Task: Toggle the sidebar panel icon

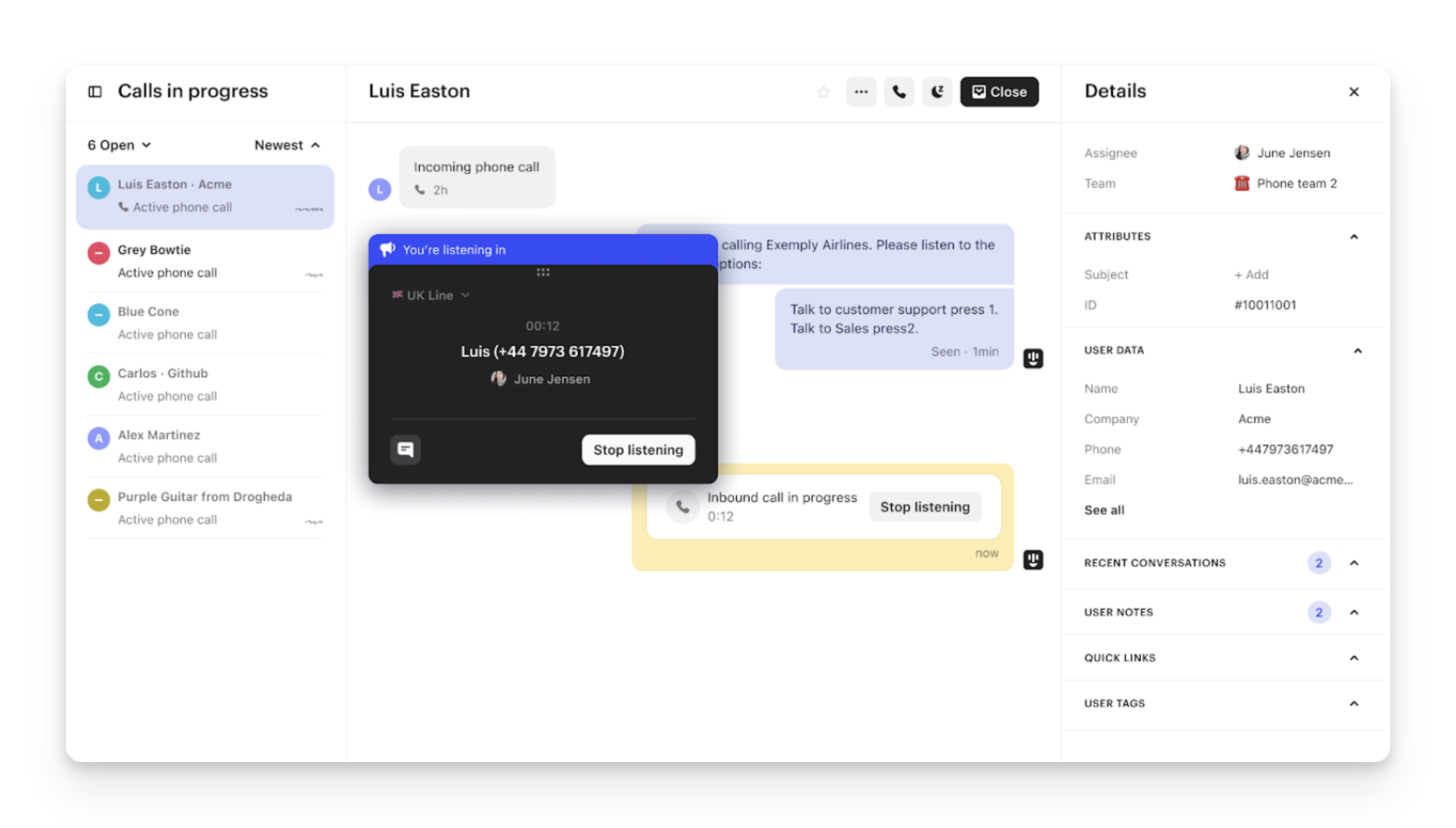Action: point(95,91)
